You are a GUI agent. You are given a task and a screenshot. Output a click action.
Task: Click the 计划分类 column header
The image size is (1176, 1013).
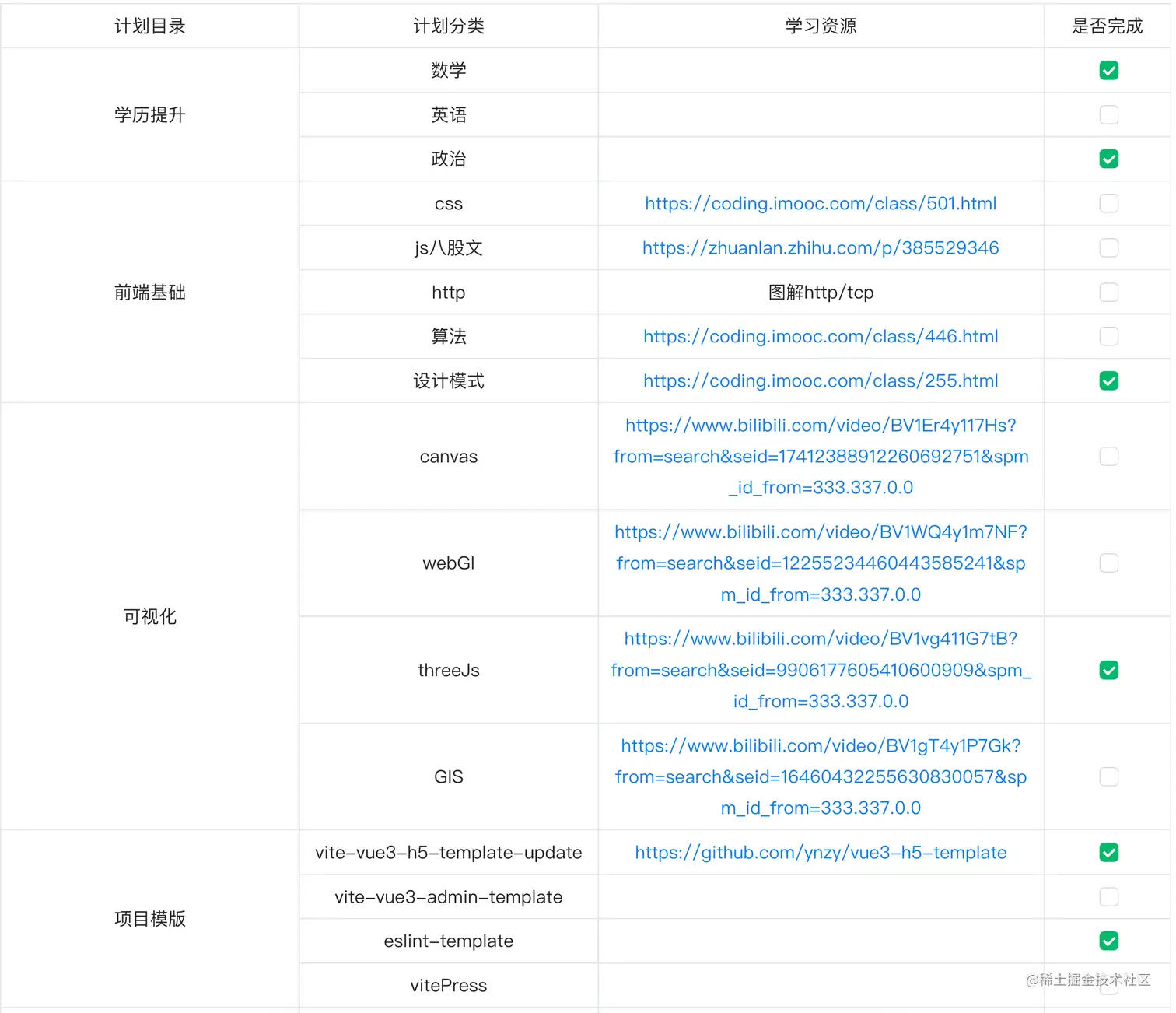(449, 26)
